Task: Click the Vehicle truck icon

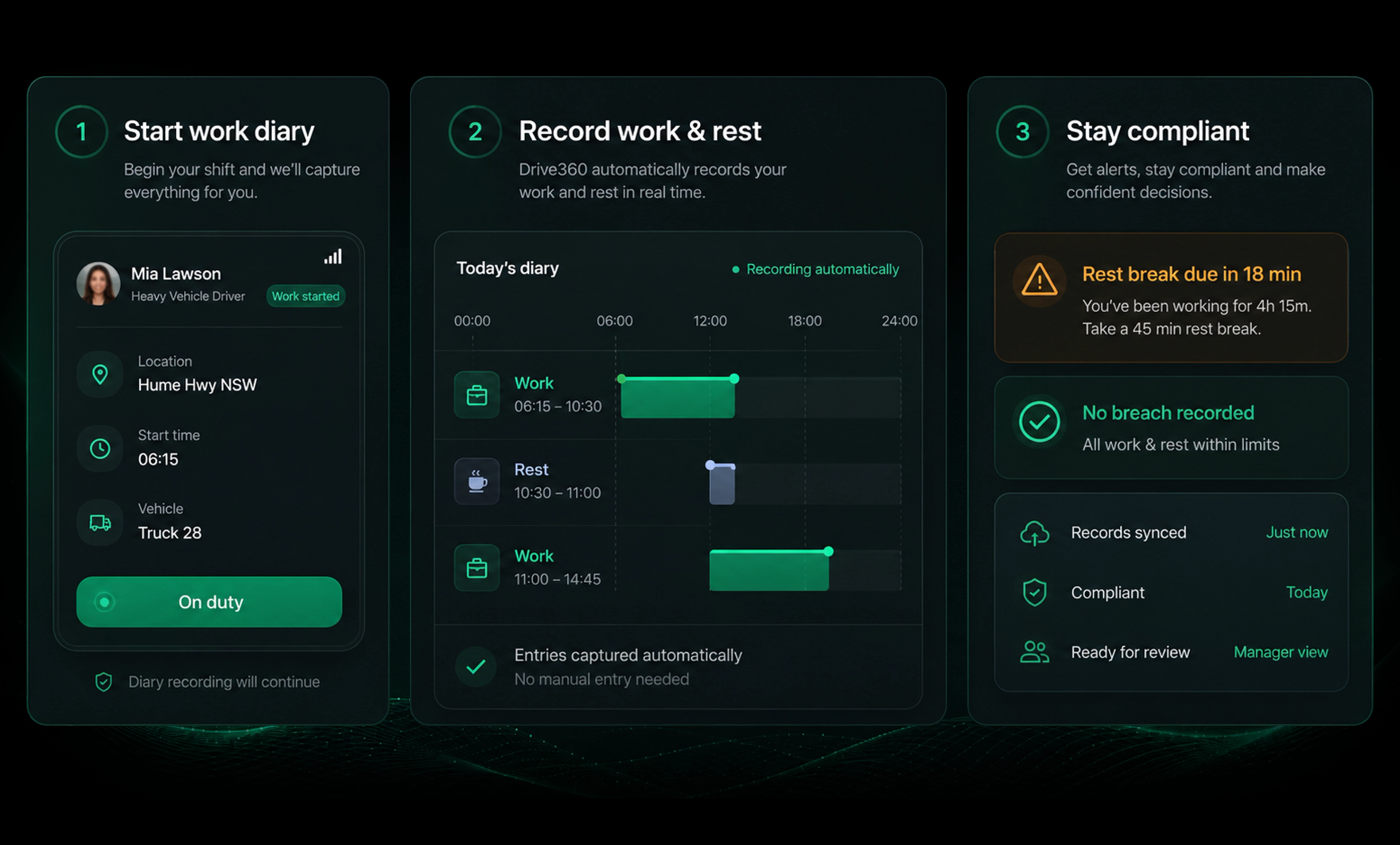Action: (100, 522)
